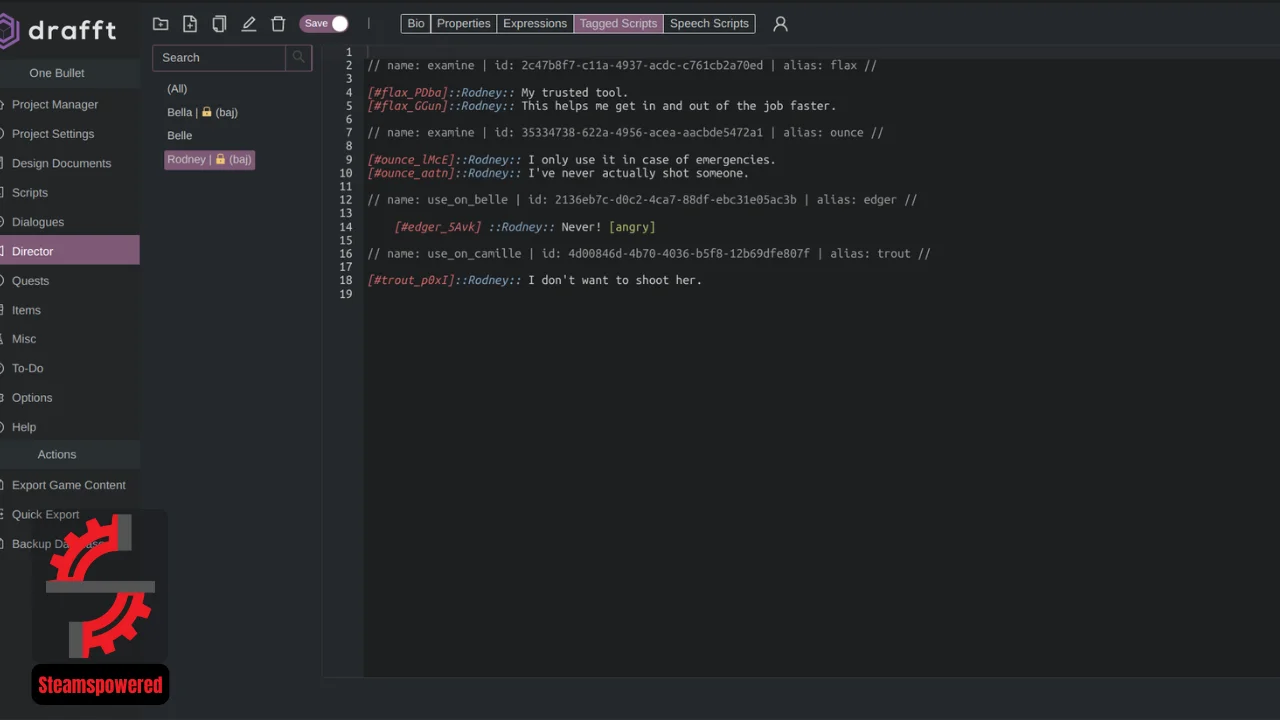Click the use_on_camille comment line
This screenshot has width=1280, height=720.
649,254
